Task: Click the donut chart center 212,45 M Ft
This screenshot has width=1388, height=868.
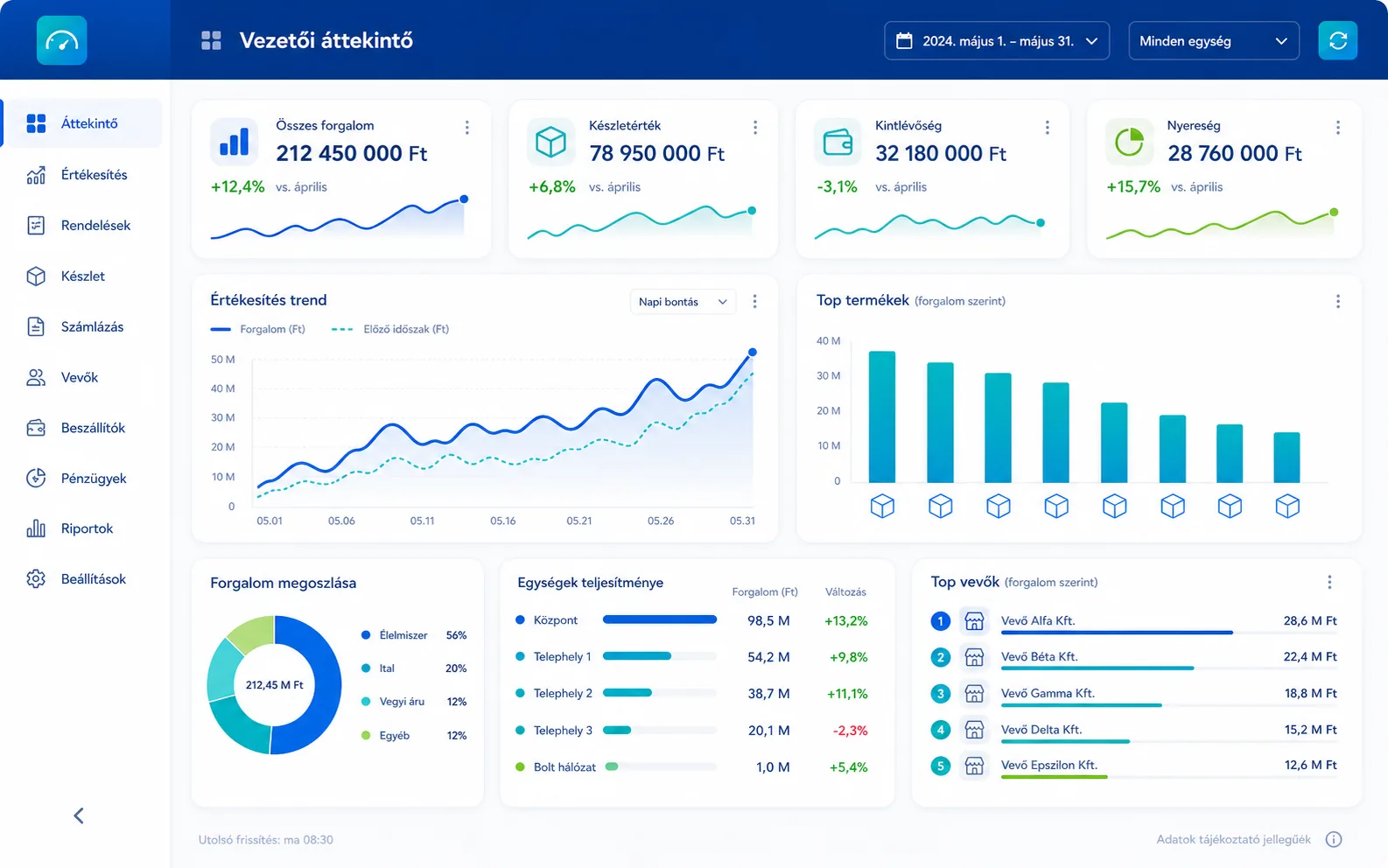Action: 274,685
